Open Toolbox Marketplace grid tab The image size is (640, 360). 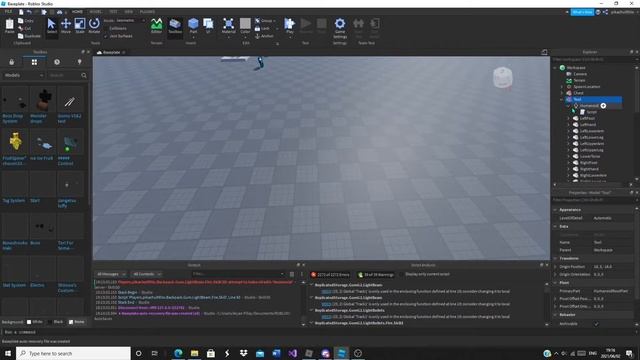point(34,62)
